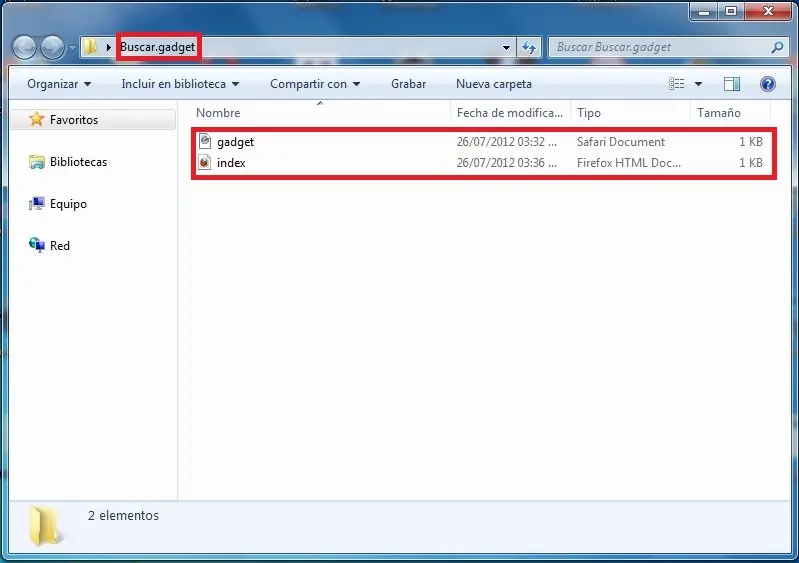Click the Grabar toolbar button
Viewport: 799px width, 563px height.
[x=408, y=84]
